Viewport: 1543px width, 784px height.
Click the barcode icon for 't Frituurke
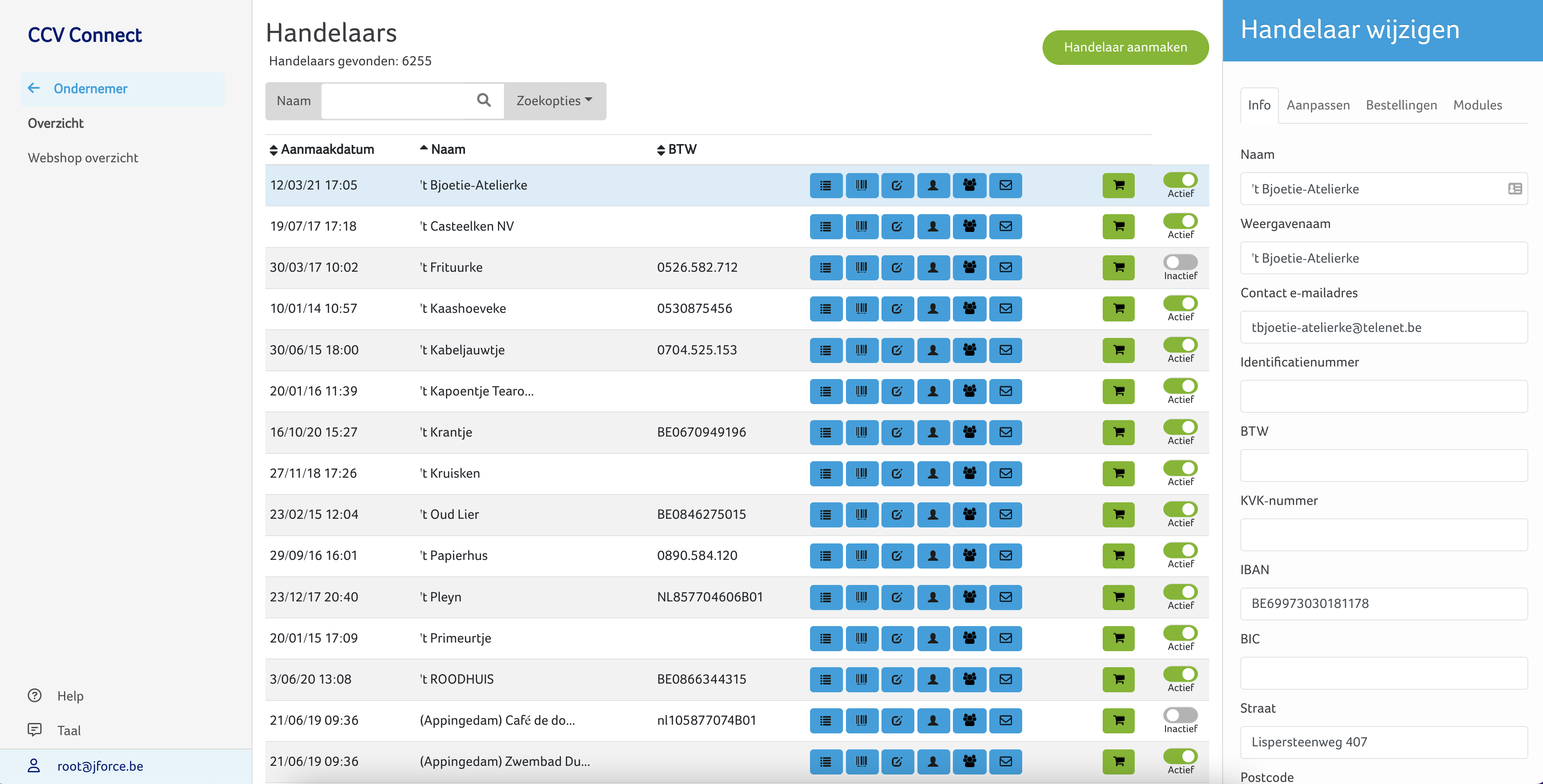click(862, 267)
